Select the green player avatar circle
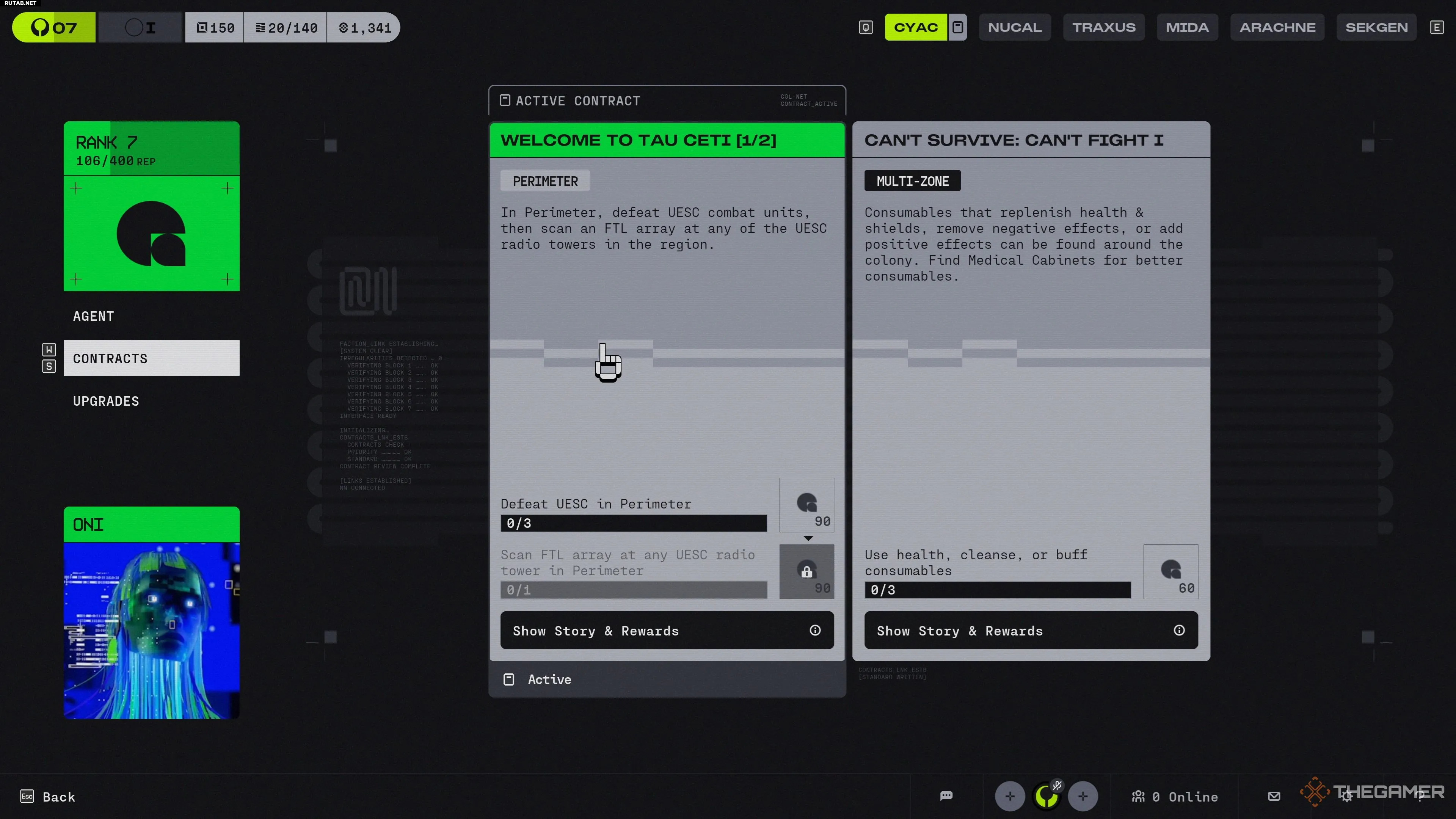This screenshot has width=1456, height=819. click(x=1046, y=797)
